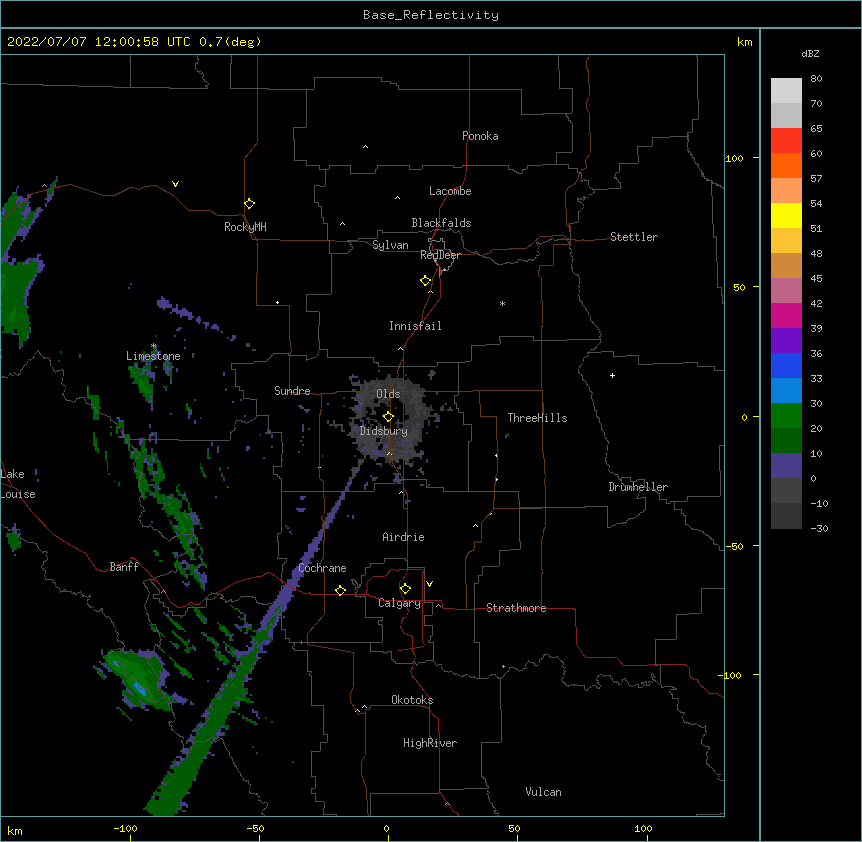Click the white asterisk marker east of Innisfail
The width and height of the screenshot is (862, 842).
(x=502, y=303)
